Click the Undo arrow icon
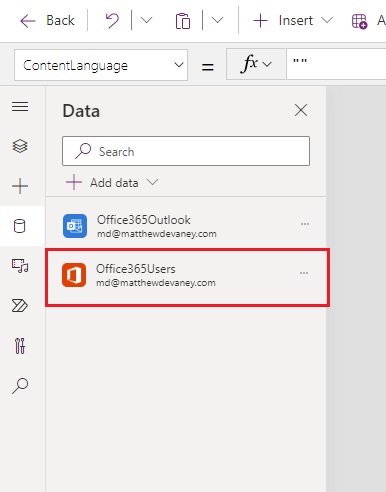Screen dimensions: 386x492 click(112, 21)
